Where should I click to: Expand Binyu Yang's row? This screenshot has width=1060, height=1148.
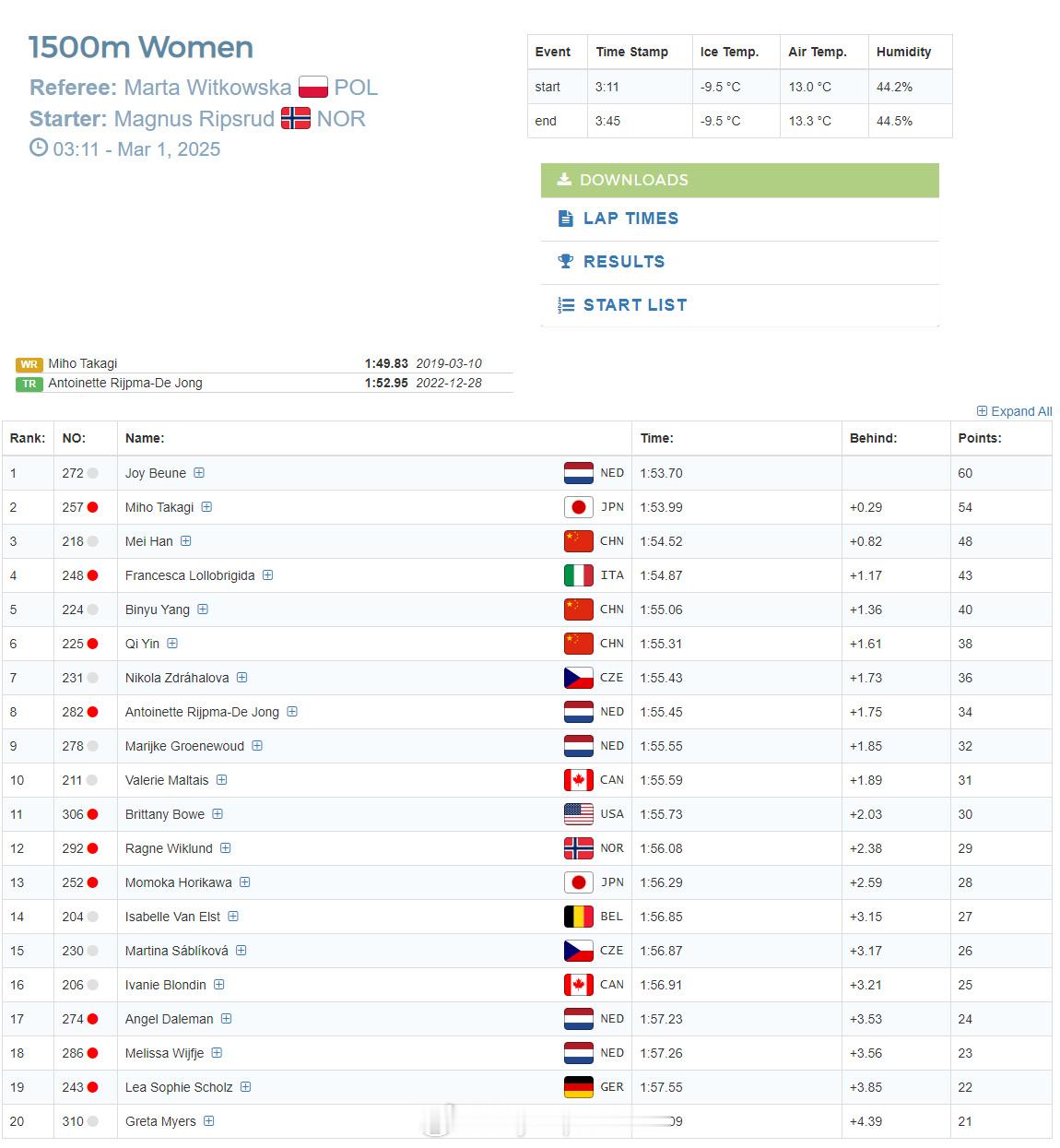coord(203,610)
